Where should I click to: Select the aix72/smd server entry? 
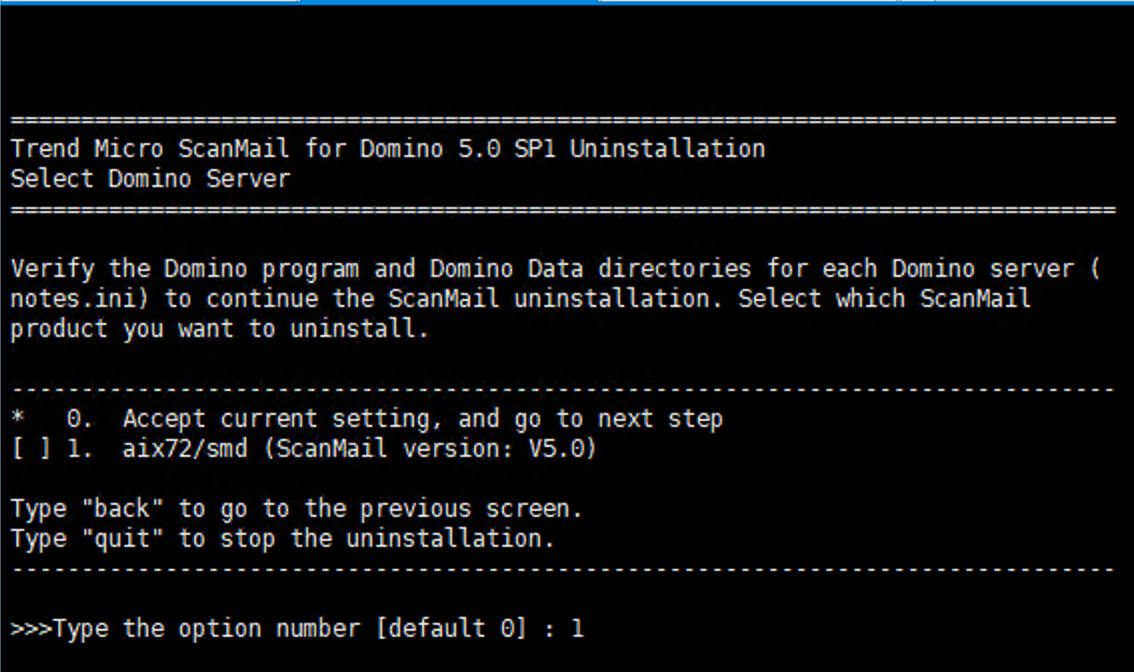[184, 449]
